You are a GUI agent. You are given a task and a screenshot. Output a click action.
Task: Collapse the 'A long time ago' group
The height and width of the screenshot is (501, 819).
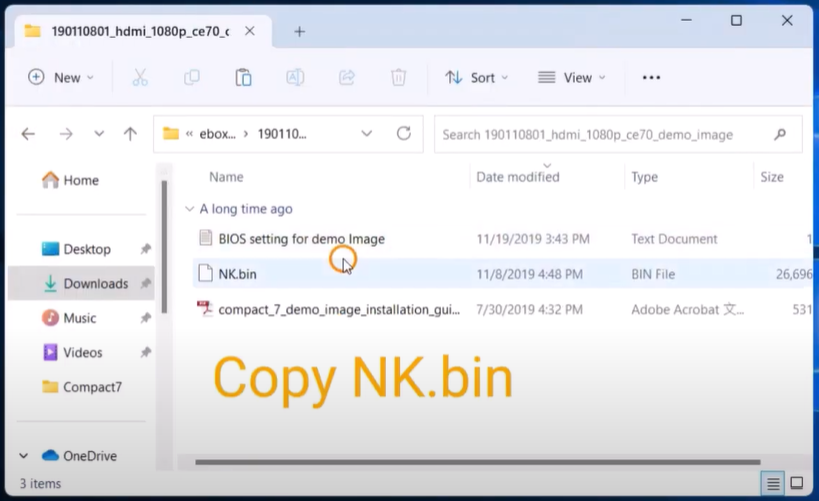pos(189,209)
